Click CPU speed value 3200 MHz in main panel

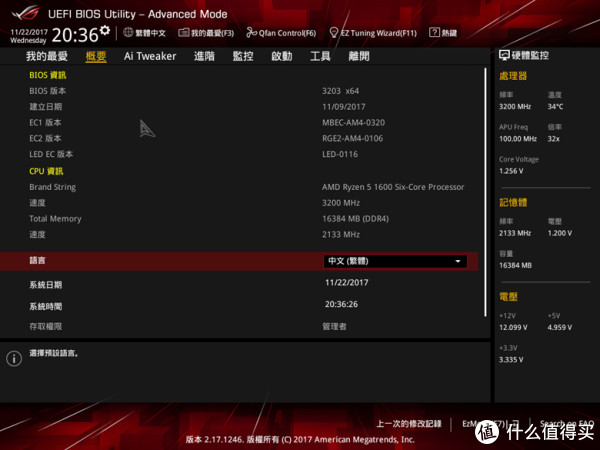tap(341, 203)
